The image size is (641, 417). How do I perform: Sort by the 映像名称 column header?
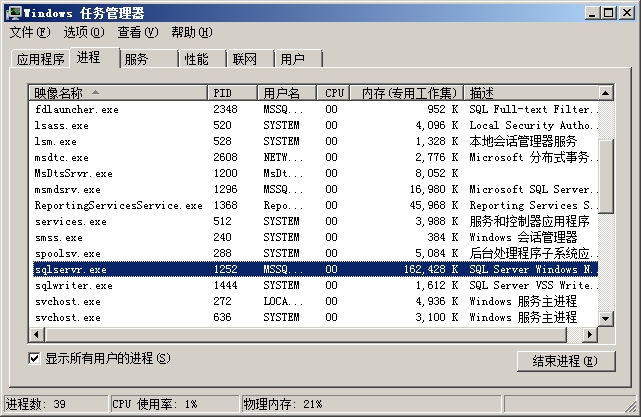pyautogui.click(x=118, y=93)
